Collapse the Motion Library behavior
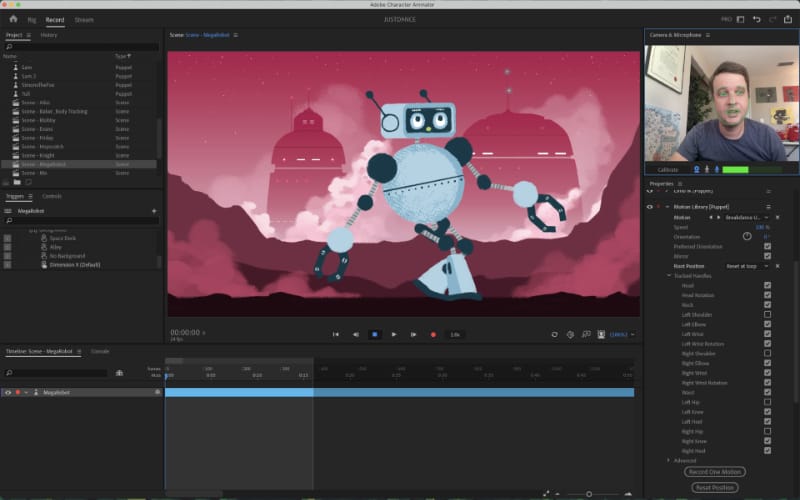Viewport: 800px width, 500px height. tap(667, 207)
